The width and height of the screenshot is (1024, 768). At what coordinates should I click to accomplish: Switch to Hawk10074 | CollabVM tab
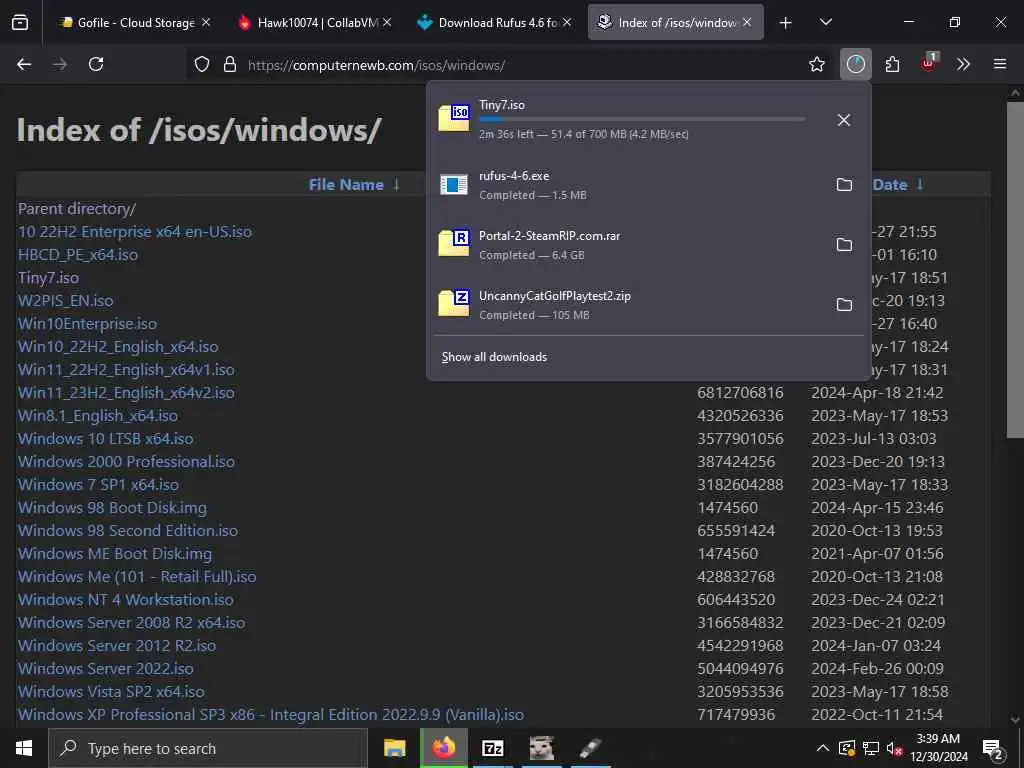click(315, 22)
